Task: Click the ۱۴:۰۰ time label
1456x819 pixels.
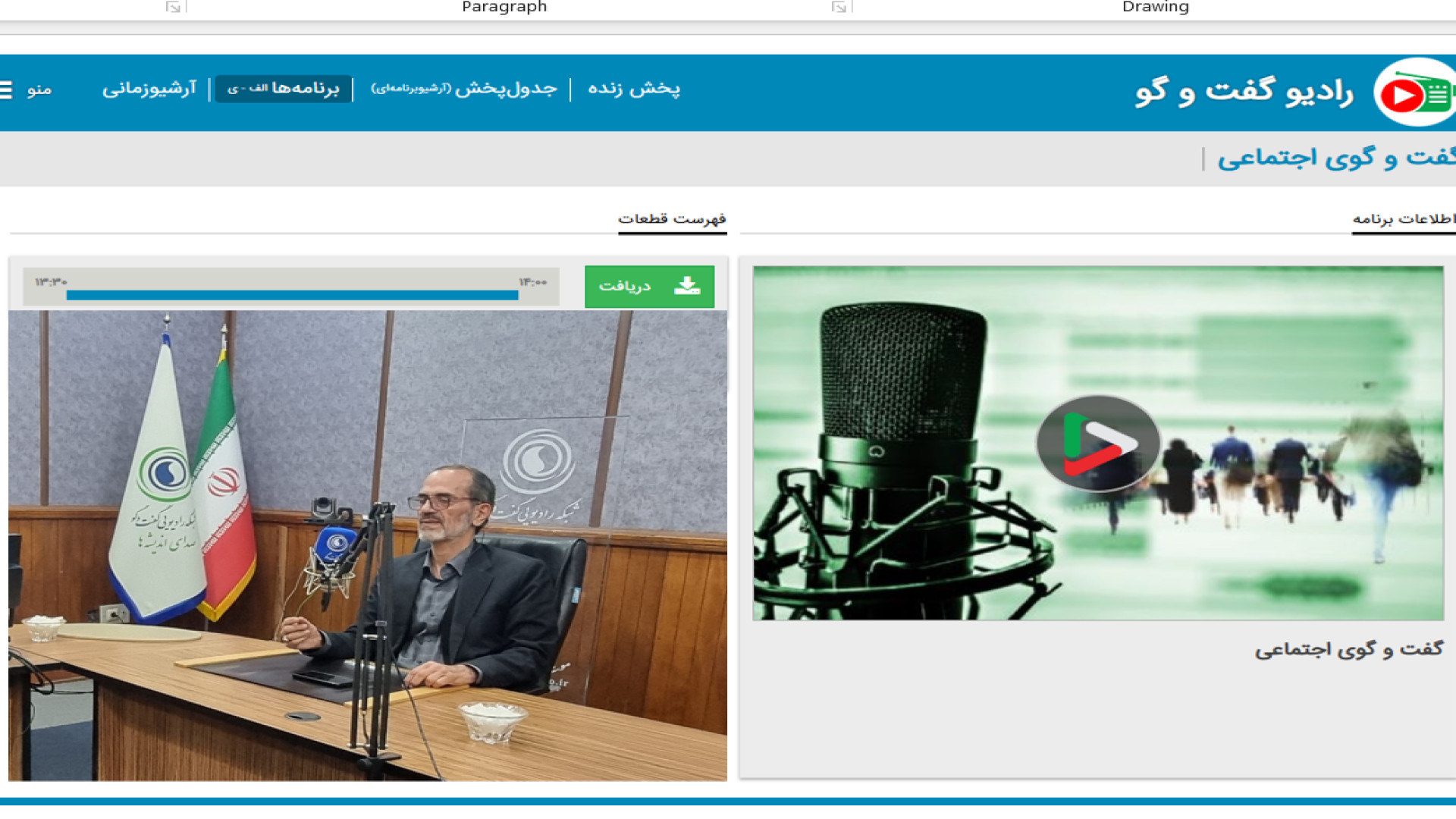Action: coord(533,282)
